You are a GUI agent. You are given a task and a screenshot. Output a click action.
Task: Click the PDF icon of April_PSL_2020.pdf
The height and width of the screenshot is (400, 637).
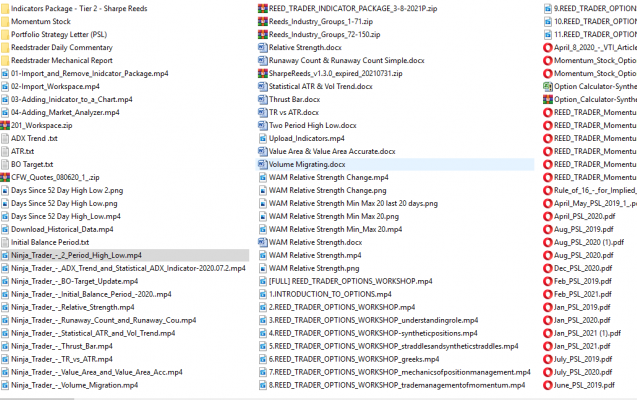click(548, 216)
